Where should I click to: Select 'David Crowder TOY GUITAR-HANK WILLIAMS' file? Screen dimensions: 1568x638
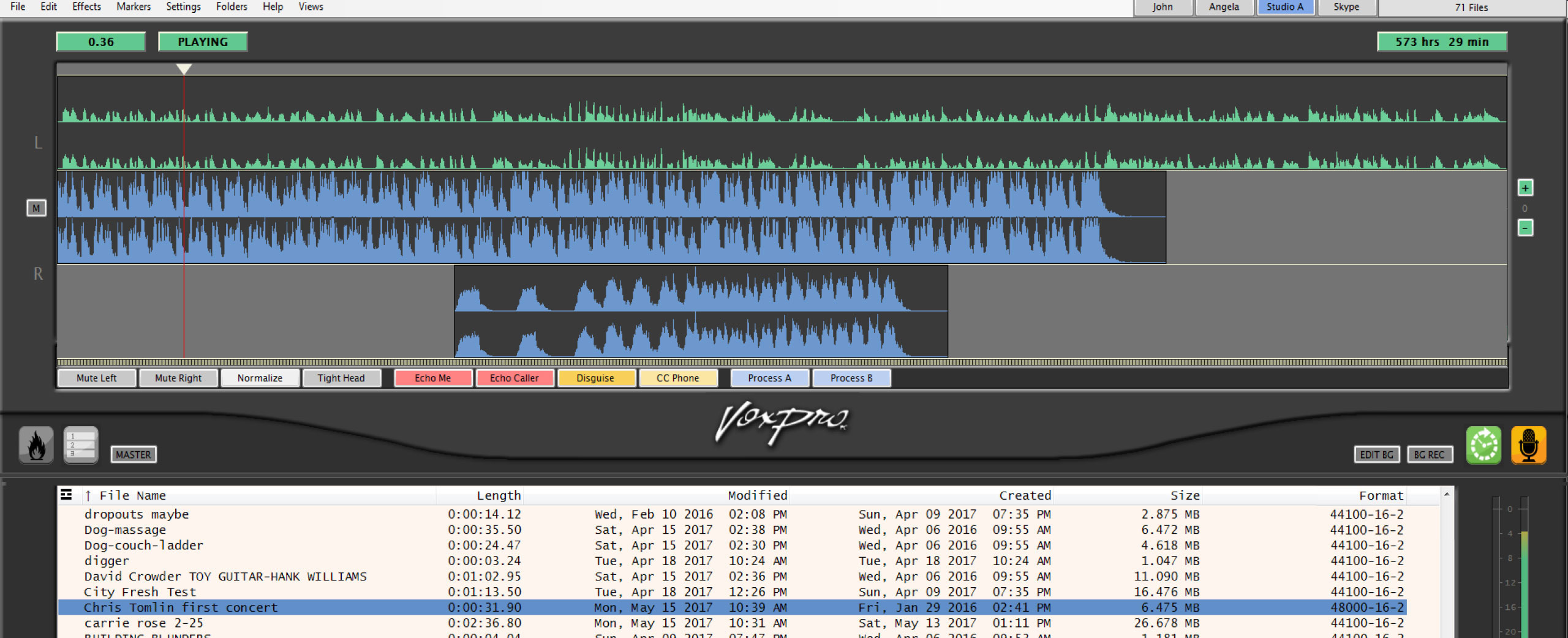732,576
